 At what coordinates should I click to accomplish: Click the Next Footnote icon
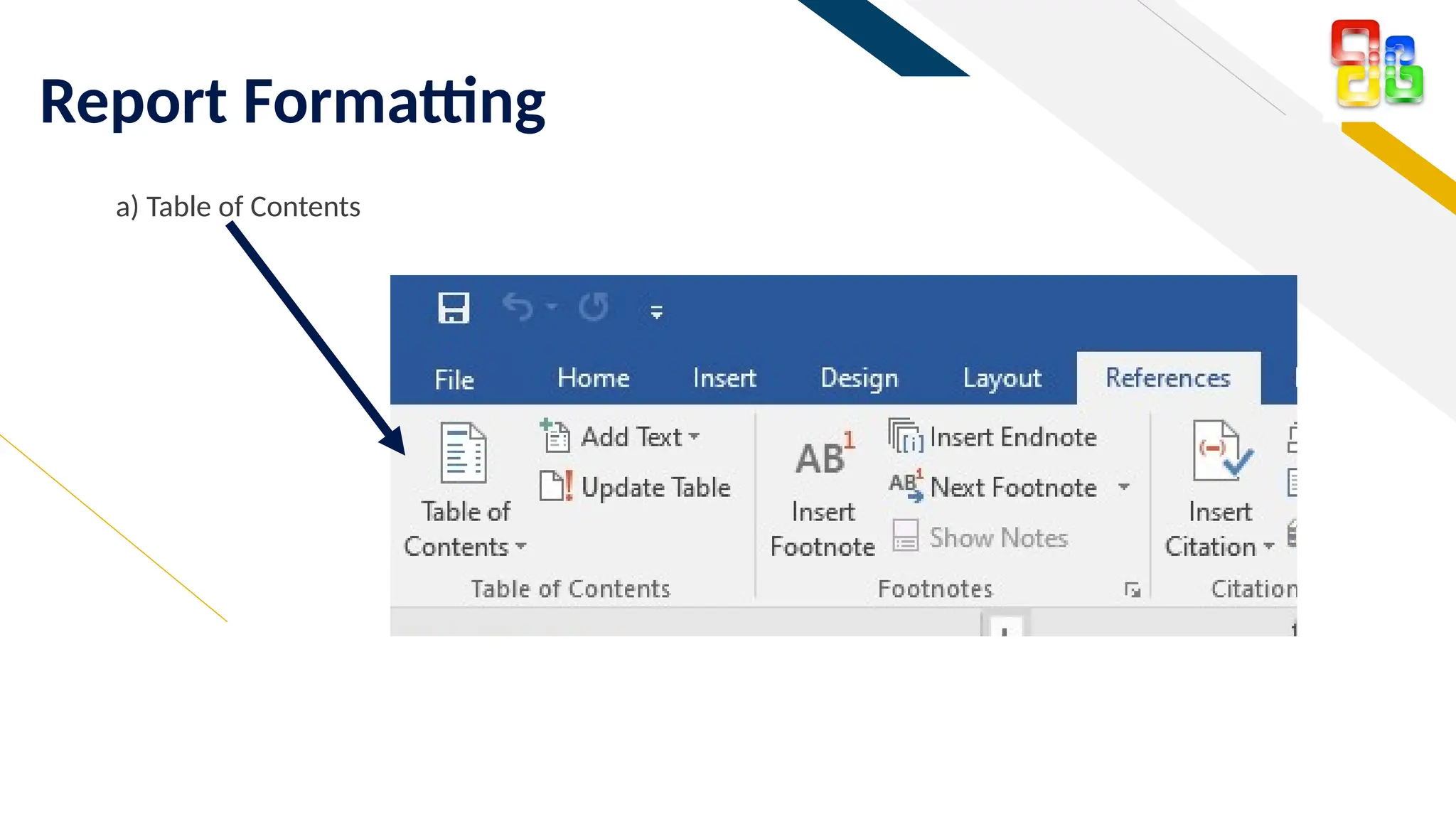tap(906, 486)
